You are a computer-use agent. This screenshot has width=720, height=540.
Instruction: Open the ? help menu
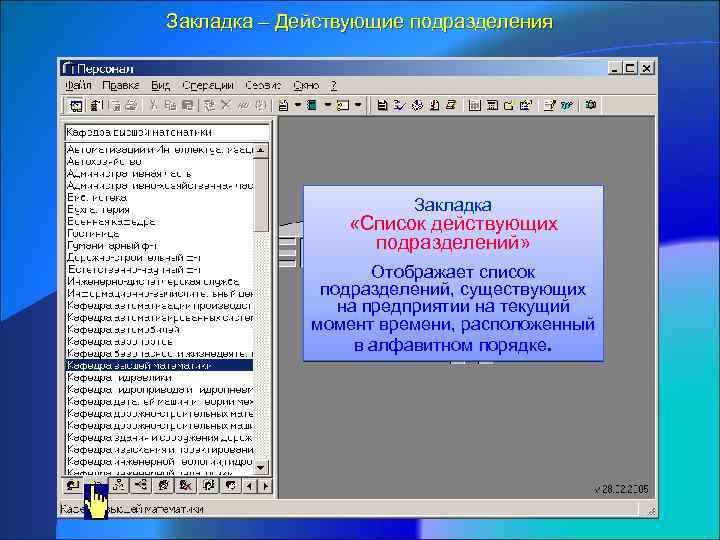coord(334,85)
